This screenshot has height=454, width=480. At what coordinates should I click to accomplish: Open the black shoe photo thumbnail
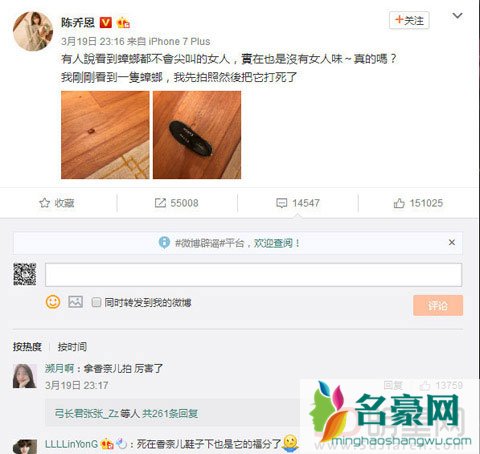click(197, 135)
